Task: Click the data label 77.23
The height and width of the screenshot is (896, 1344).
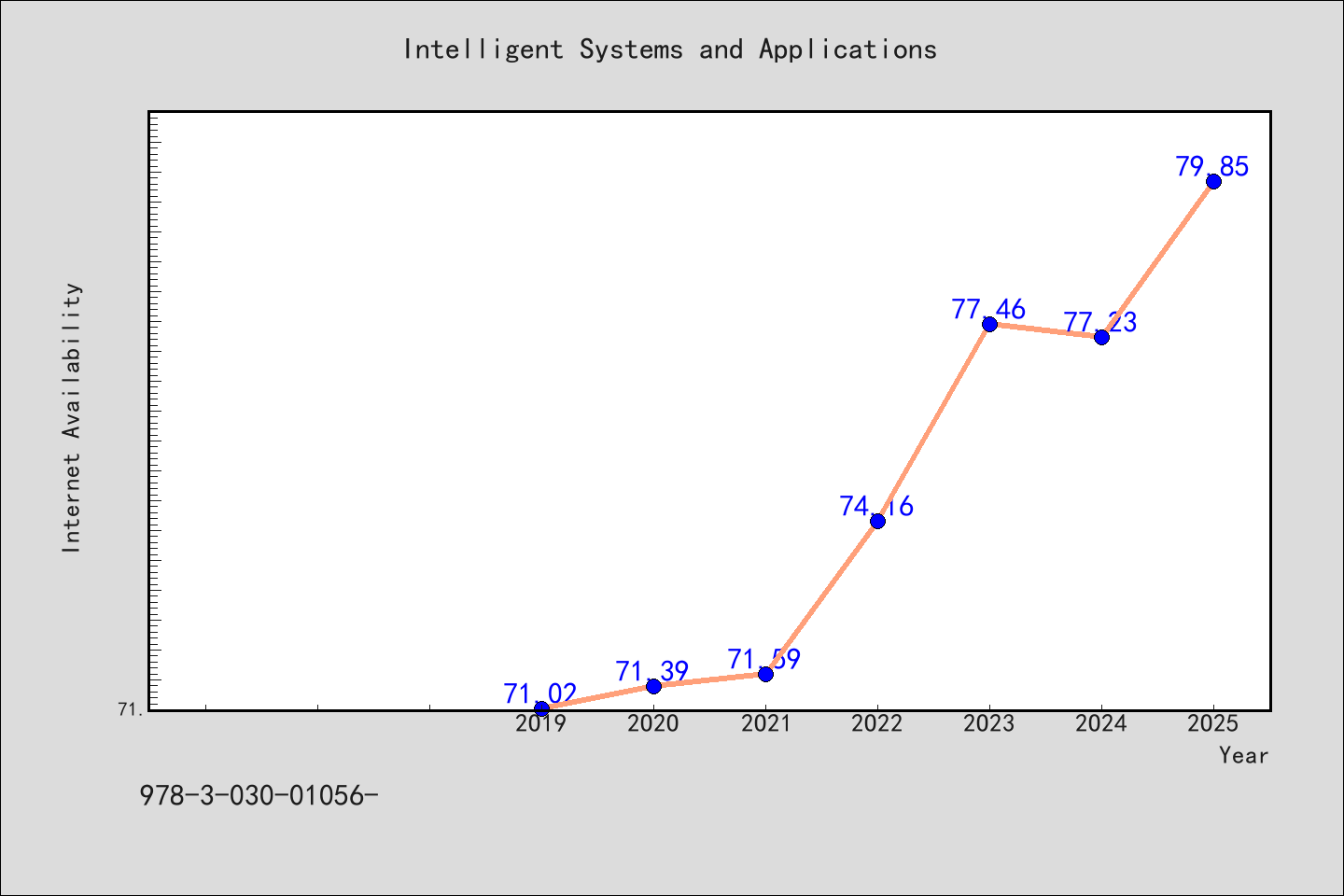Action: (1100, 322)
